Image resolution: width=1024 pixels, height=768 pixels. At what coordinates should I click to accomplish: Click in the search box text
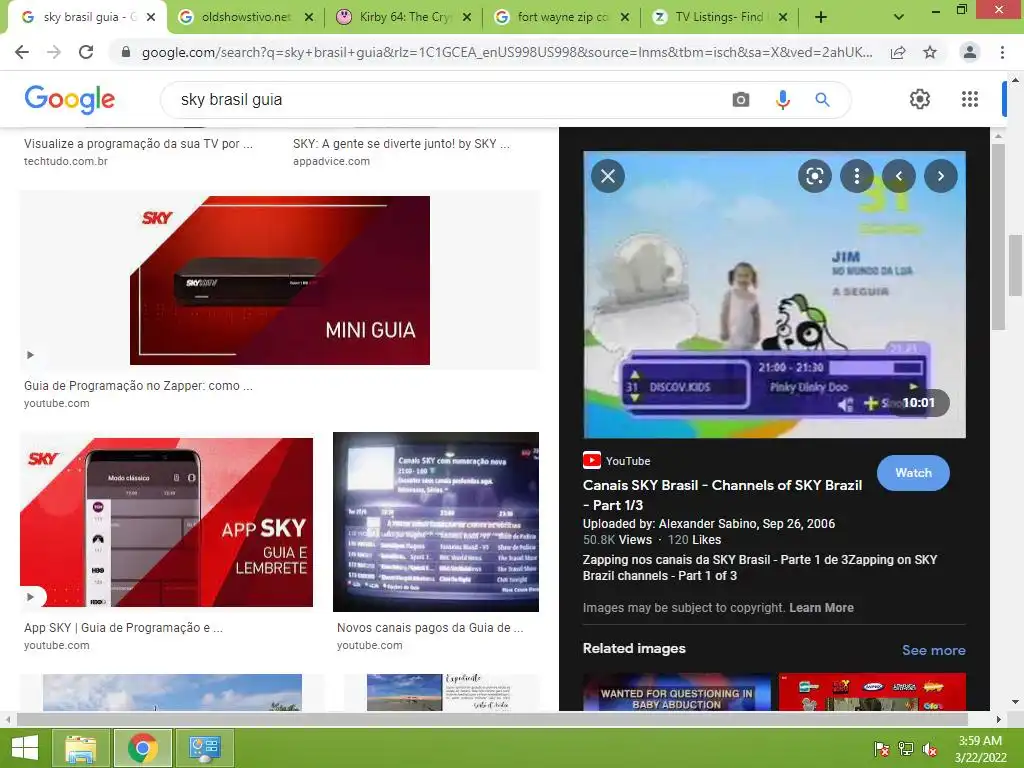(231, 99)
